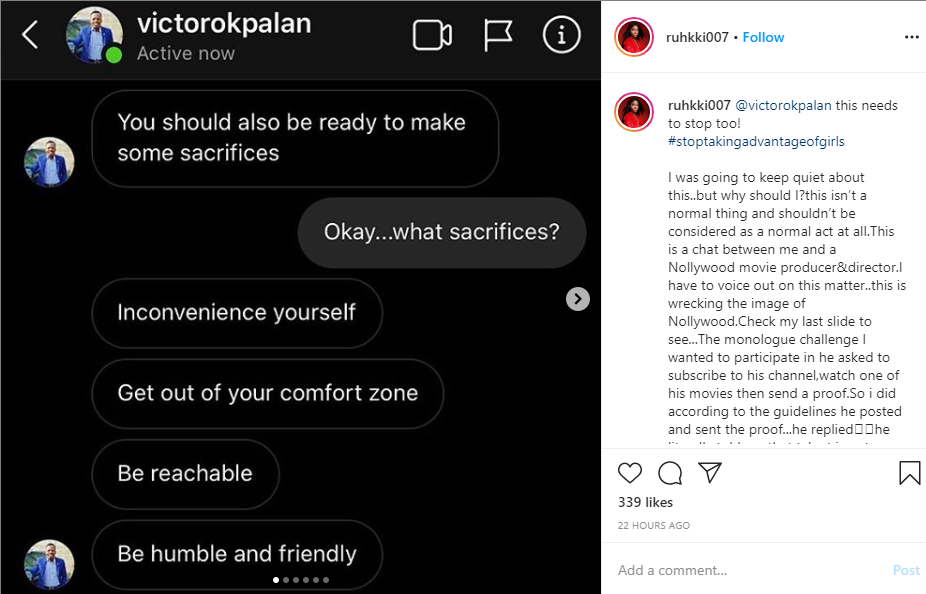Save post with bookmark icon

[909, 473]
